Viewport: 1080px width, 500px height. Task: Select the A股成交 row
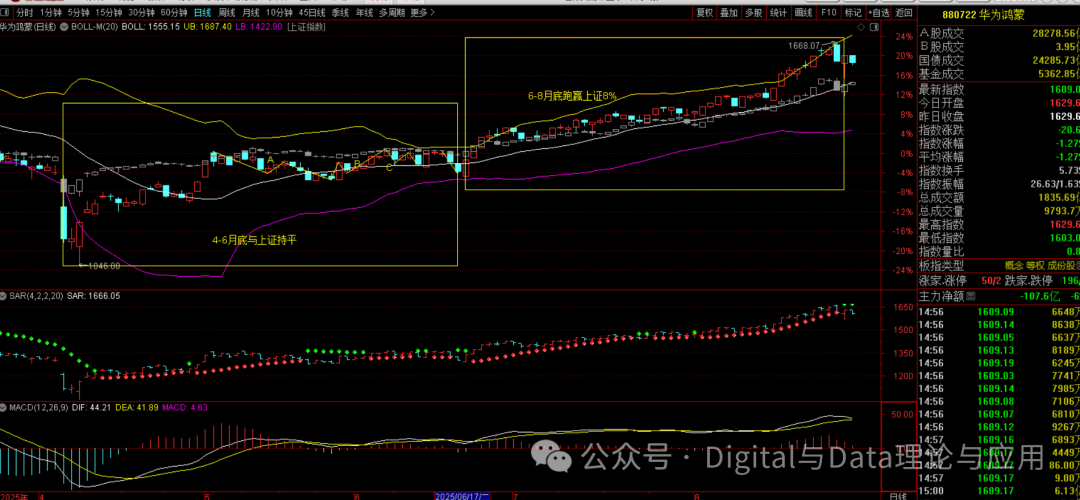999,33
